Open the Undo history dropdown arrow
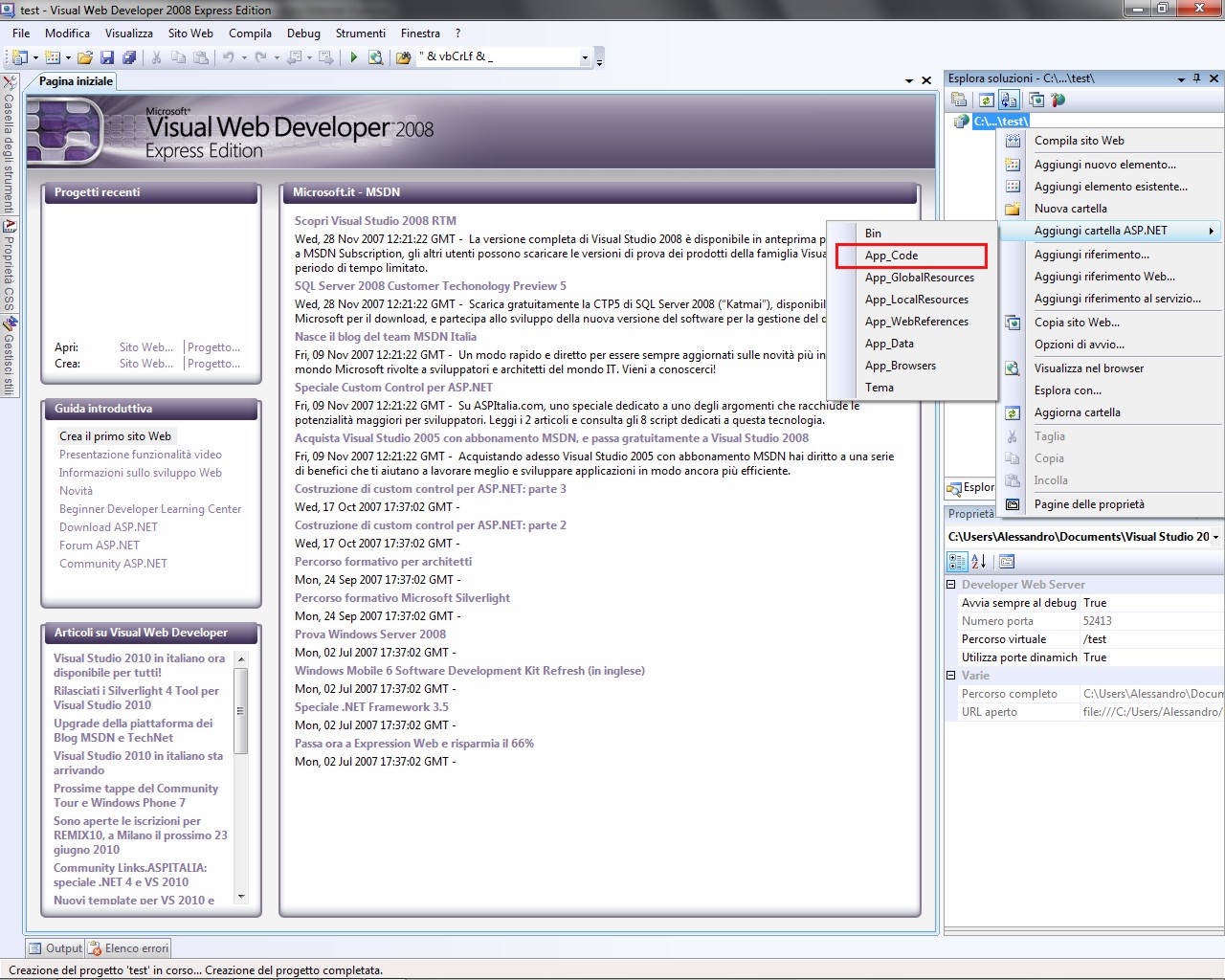Screen dimensions: 1225x980 tap(244, 57)
